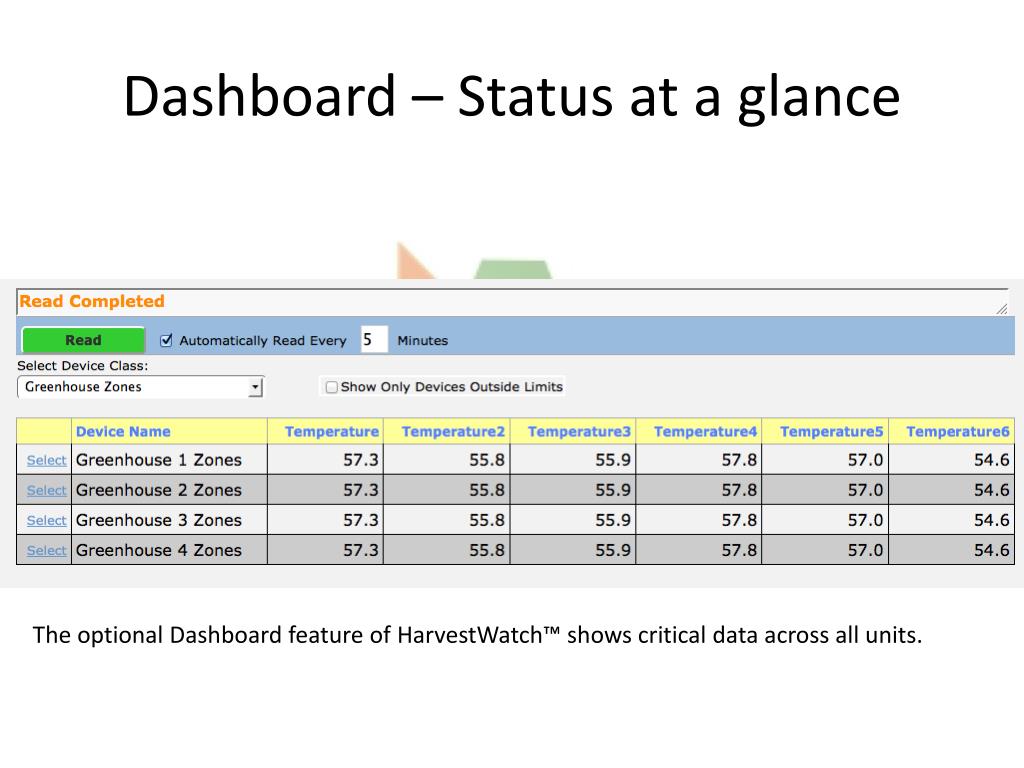Select the Greenhouse 1 Zones row link

pos(46,460)
